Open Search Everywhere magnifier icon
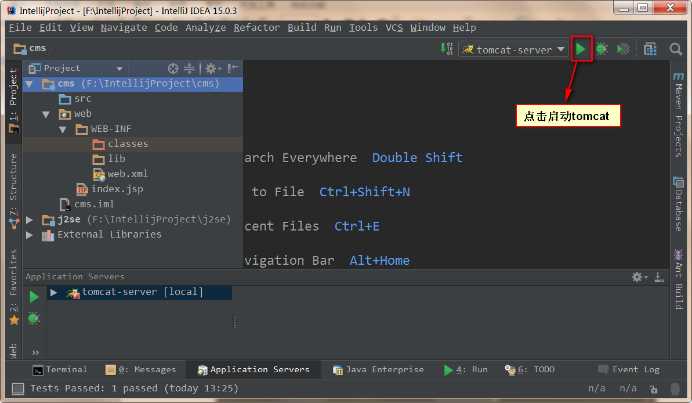This screenshot has width=692, height=403. pyautogui.click(x=675, y=49)
